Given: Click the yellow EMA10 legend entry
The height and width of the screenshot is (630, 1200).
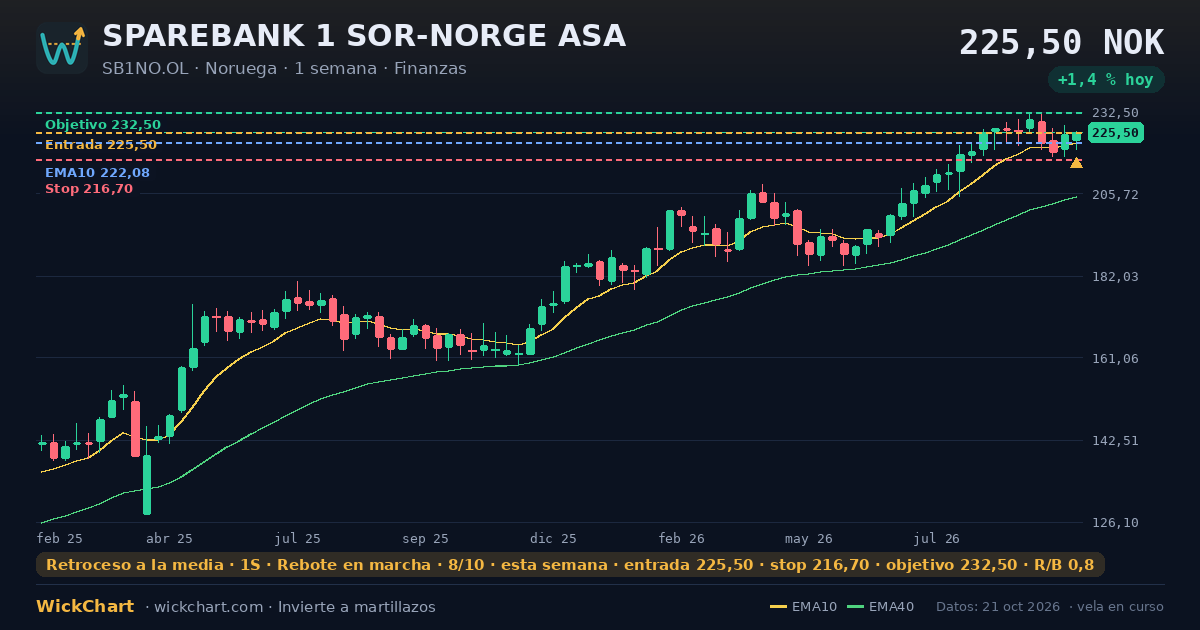Looking at the screenshot, I should coord(804,607).
